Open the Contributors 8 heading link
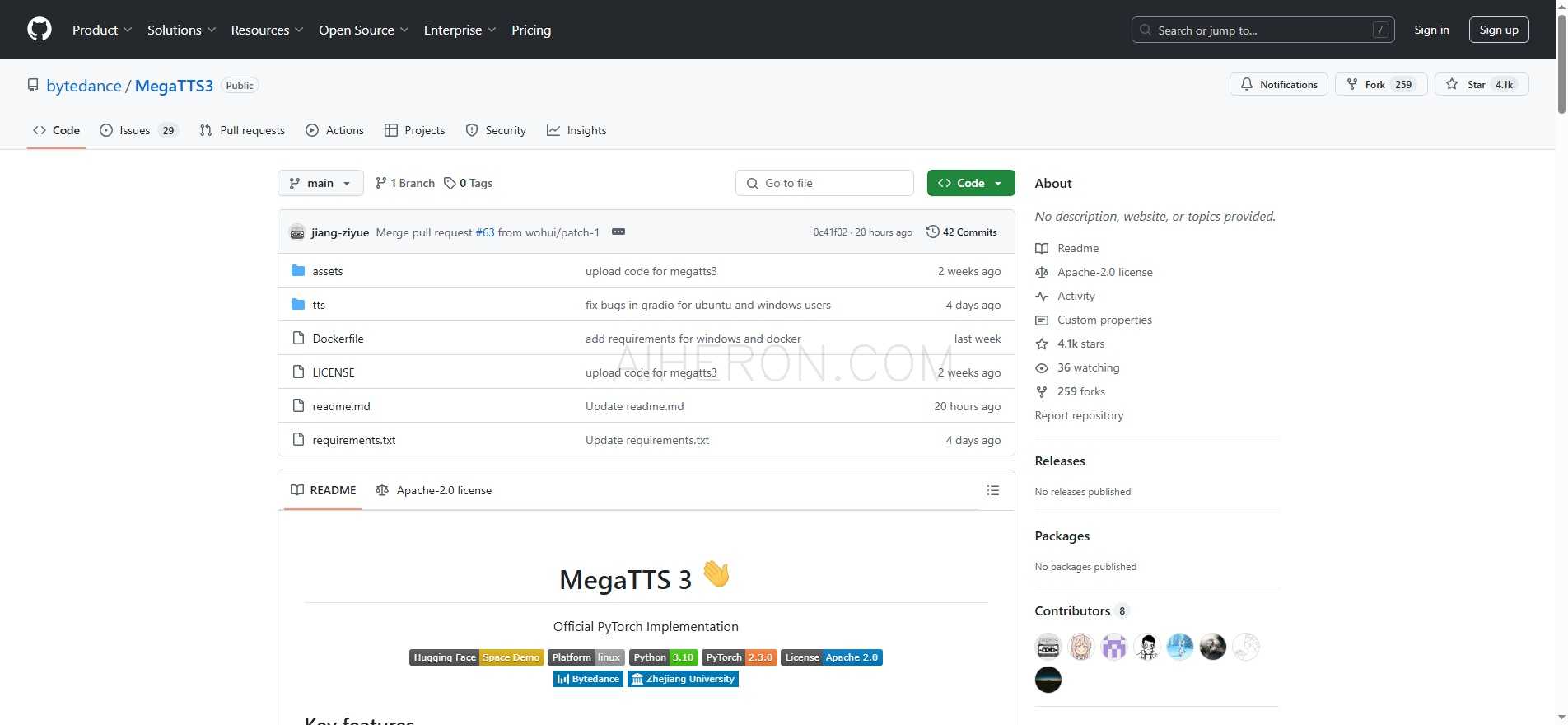This screenshot has height=725, width=1568. (1081, 611)
